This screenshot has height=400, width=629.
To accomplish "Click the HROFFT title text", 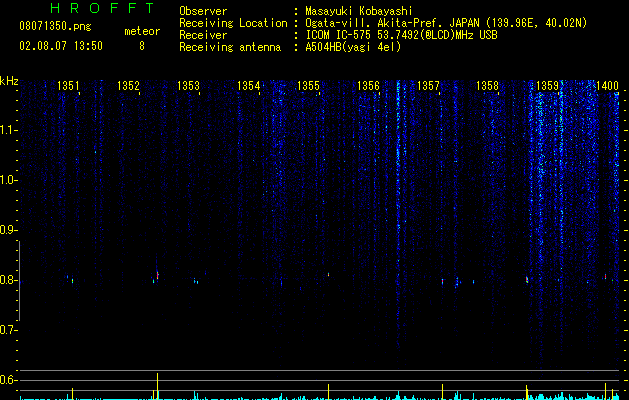I will pyautogui.click(x=103, y=8).
